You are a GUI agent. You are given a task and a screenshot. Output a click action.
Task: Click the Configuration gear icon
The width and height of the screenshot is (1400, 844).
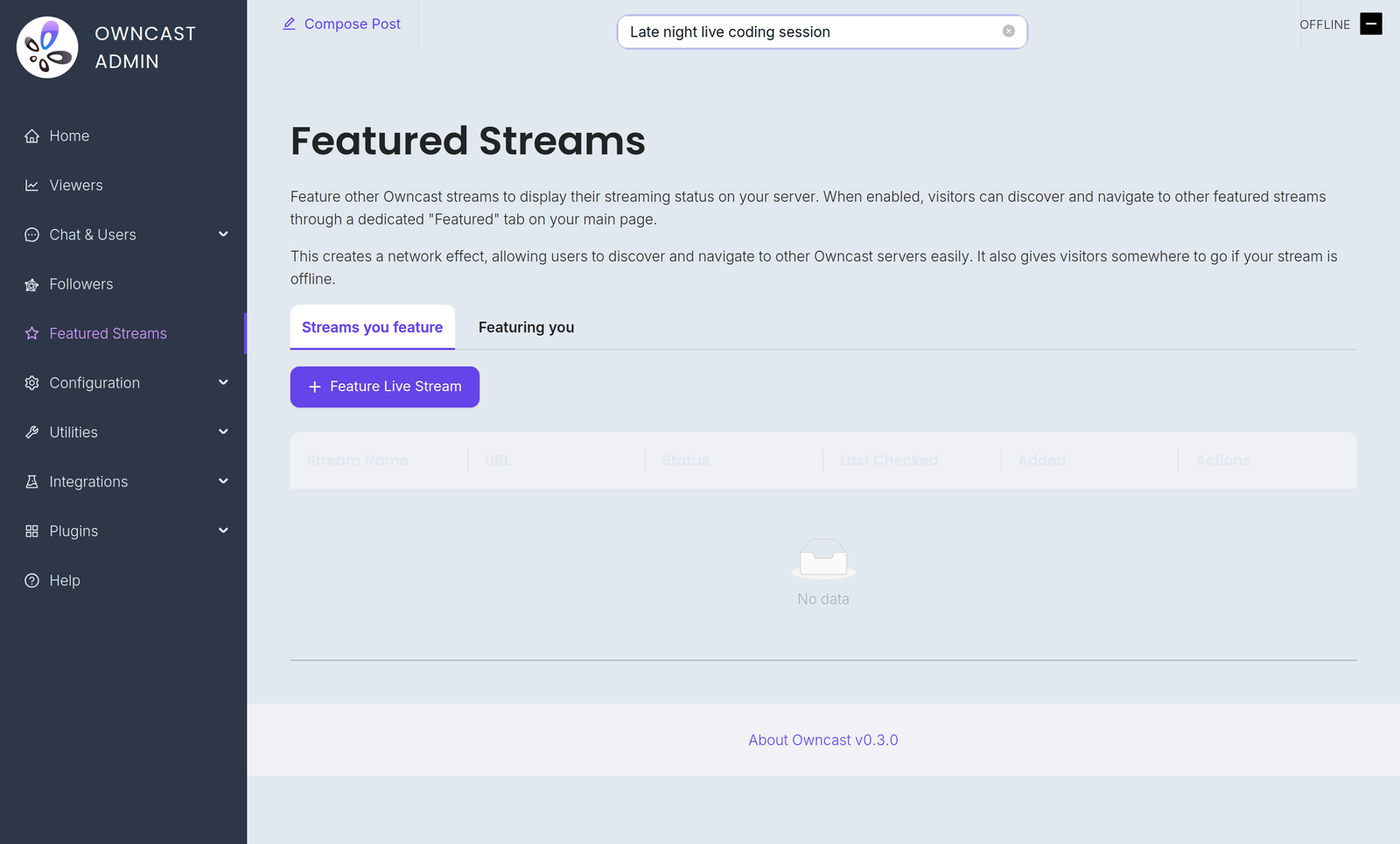pos(32,383)
